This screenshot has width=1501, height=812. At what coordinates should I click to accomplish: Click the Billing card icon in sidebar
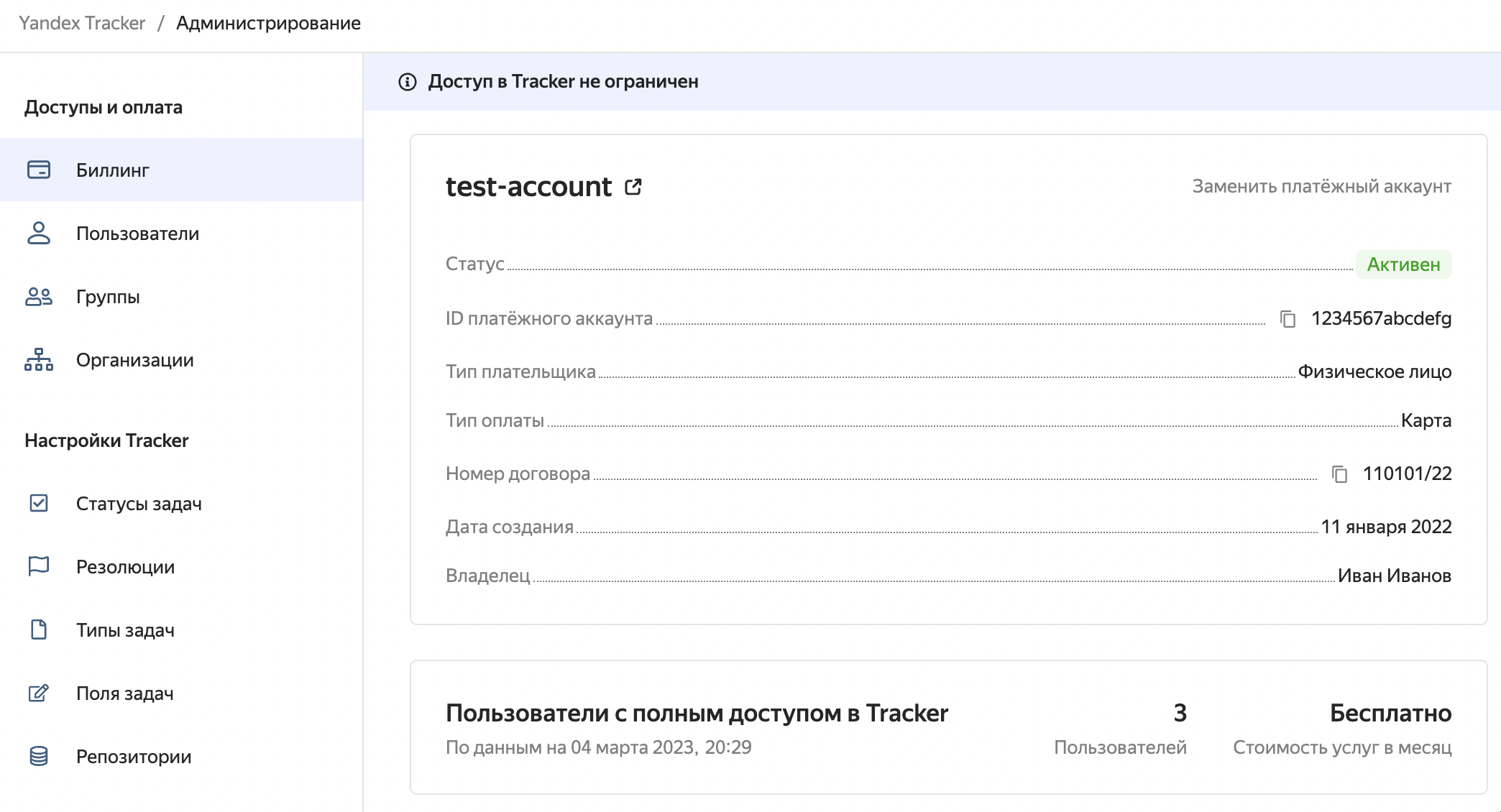click(39, 170)
